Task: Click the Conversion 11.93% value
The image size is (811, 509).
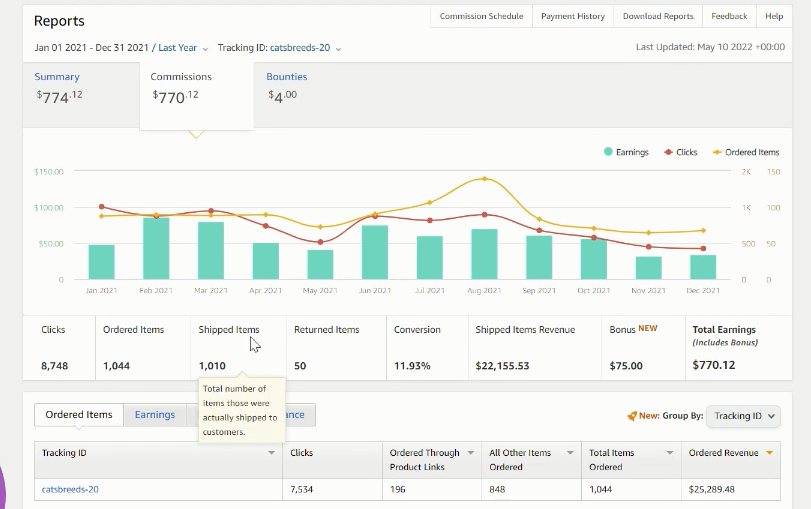Action: [x=412, y=366]
